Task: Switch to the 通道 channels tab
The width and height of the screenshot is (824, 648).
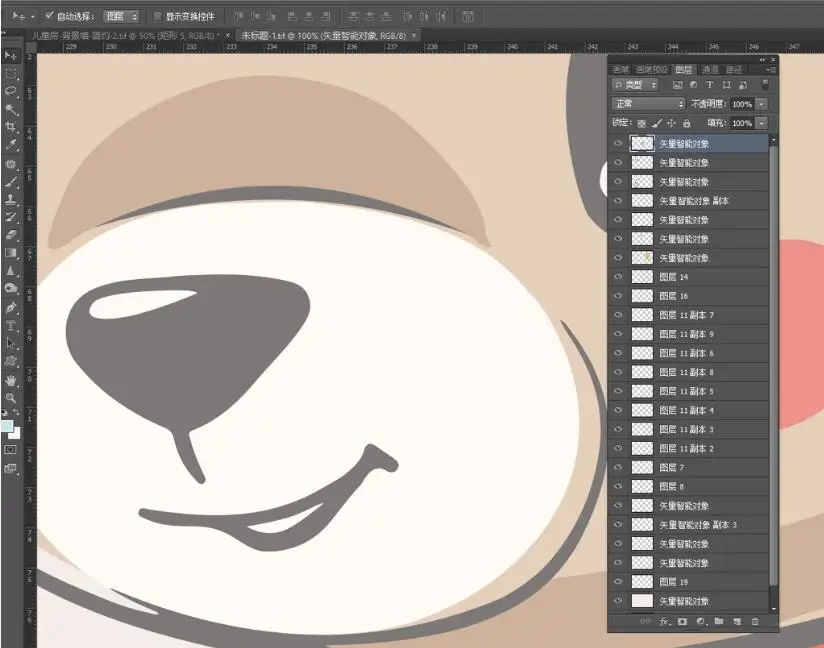Action: click(709, 69)
